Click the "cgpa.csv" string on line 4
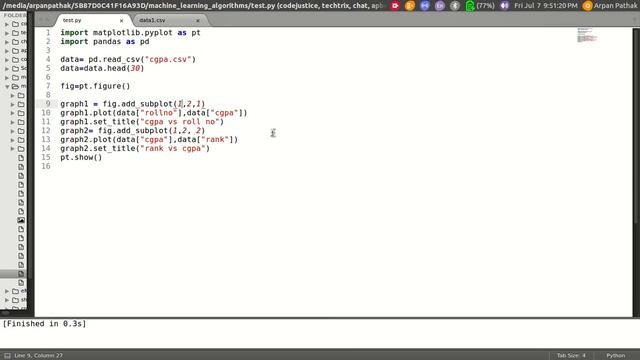Screen dimensions: 640x360 point(168,59)
